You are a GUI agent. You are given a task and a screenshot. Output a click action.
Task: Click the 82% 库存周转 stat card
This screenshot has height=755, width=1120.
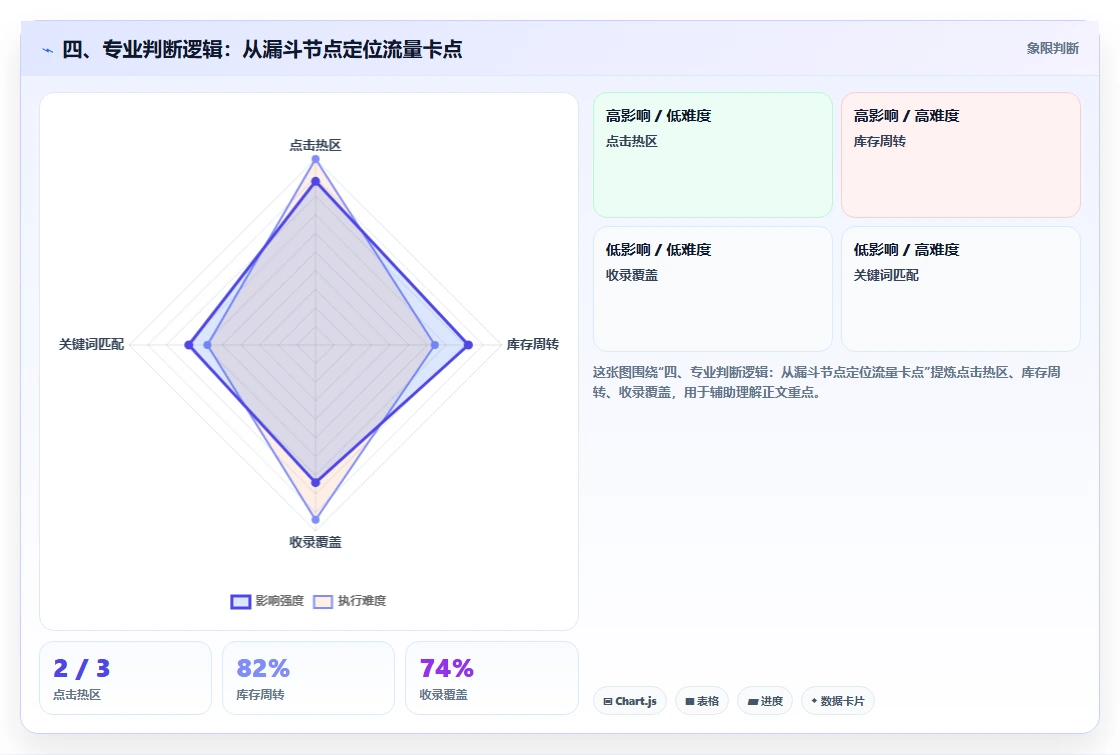coord(309,678)
